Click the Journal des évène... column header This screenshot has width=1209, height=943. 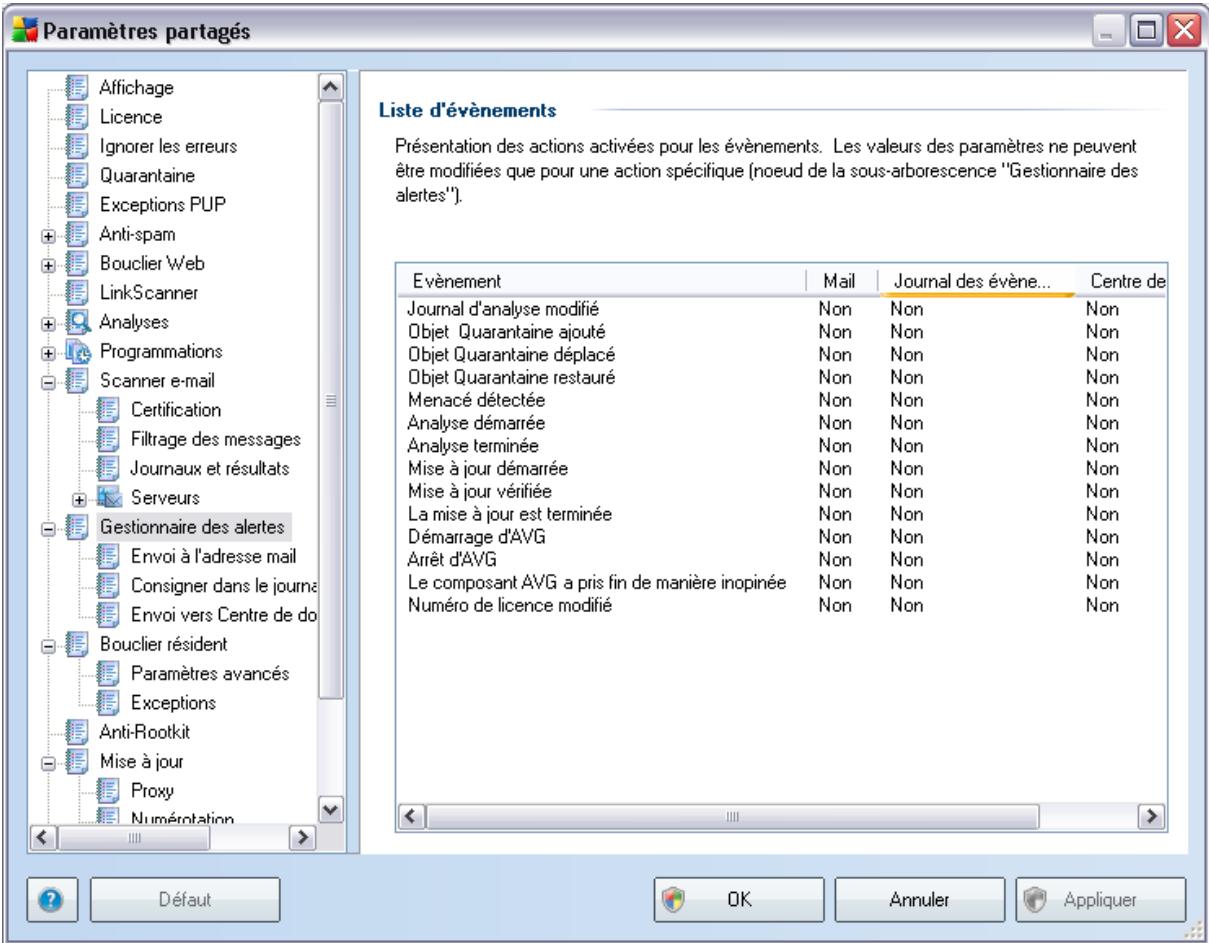[x=976, y=282]
